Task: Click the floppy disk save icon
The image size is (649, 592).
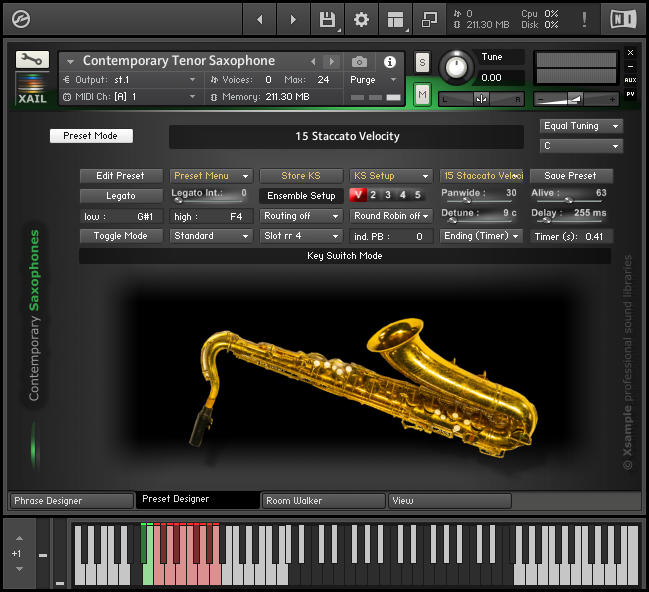Action: (x=327, y=19)
